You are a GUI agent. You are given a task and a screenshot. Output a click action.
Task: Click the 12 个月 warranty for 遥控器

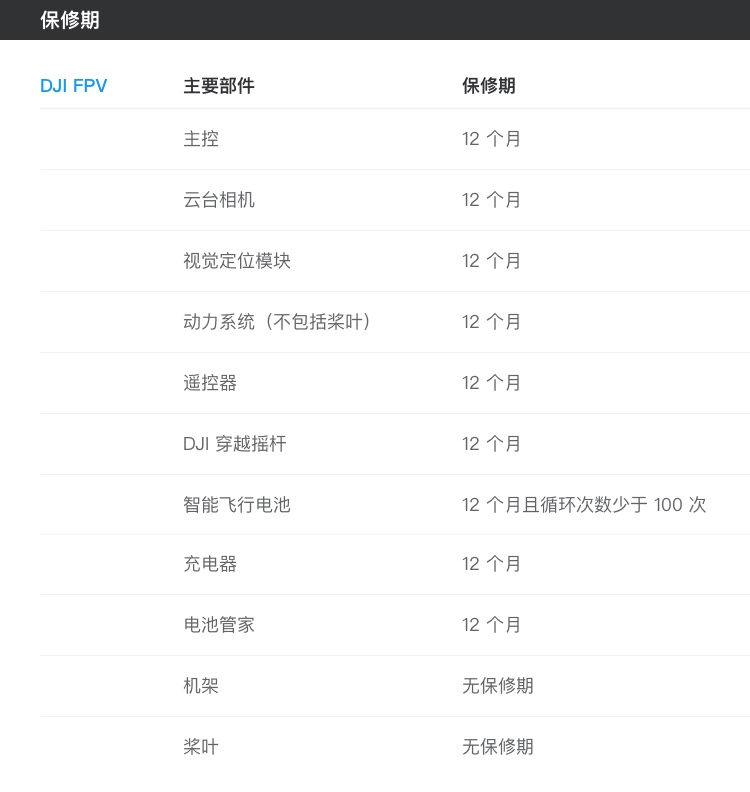pos(491,383)
